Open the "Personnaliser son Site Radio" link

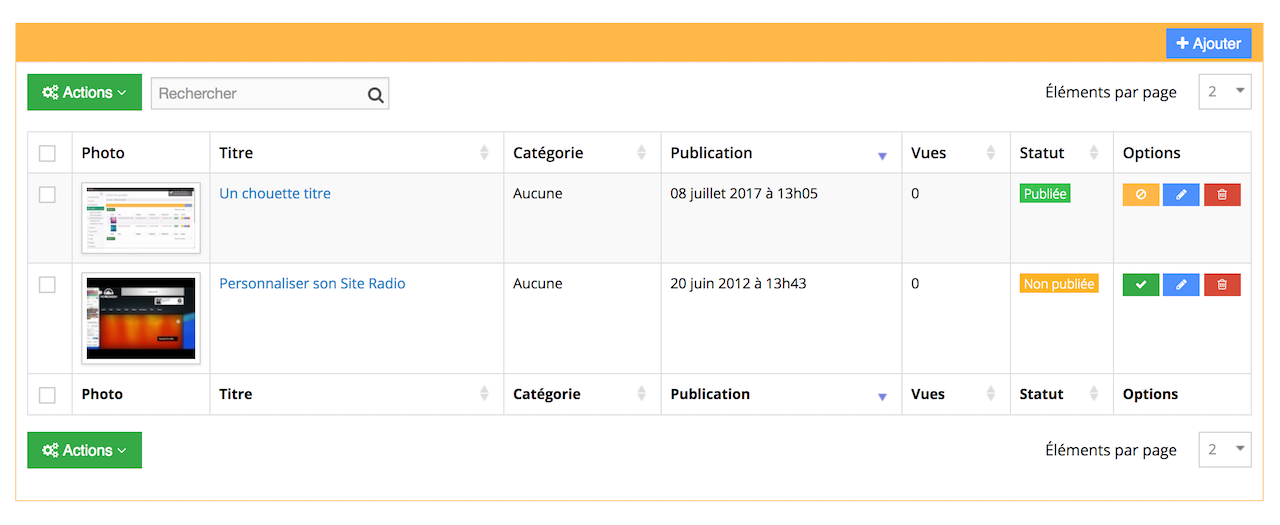point(312,284)
